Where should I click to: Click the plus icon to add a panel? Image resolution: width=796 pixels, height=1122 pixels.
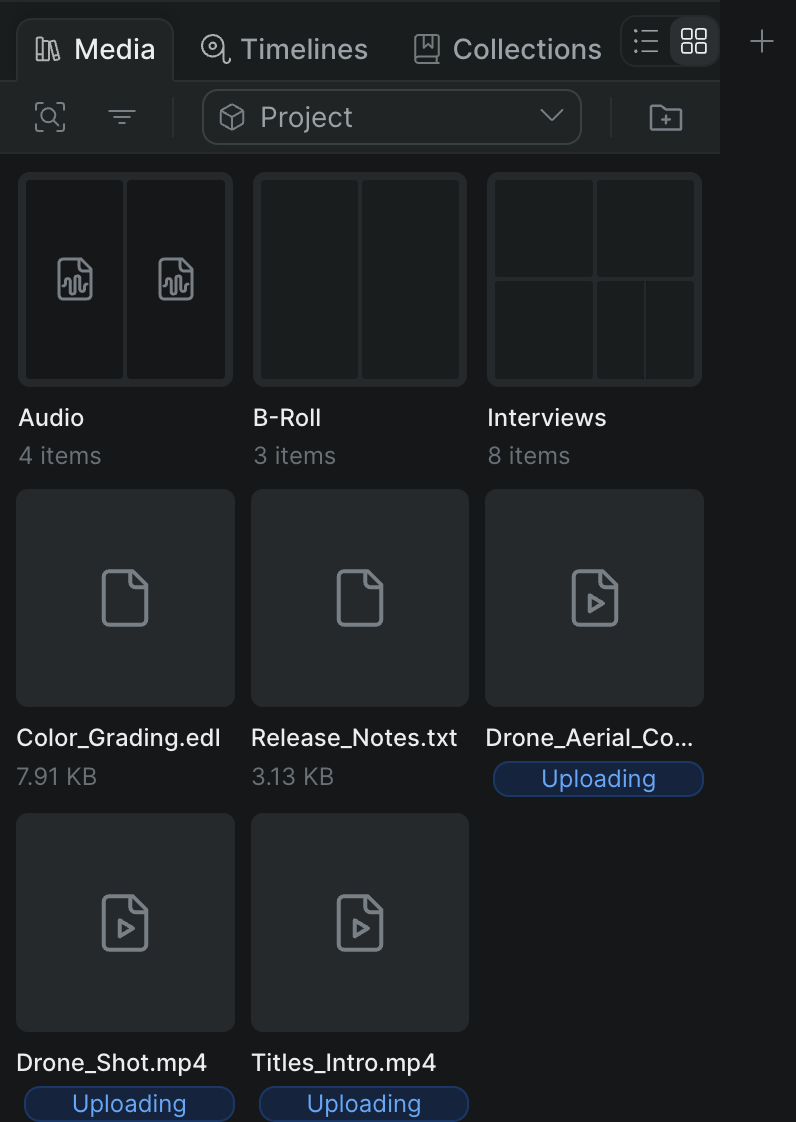click(762, 42)
